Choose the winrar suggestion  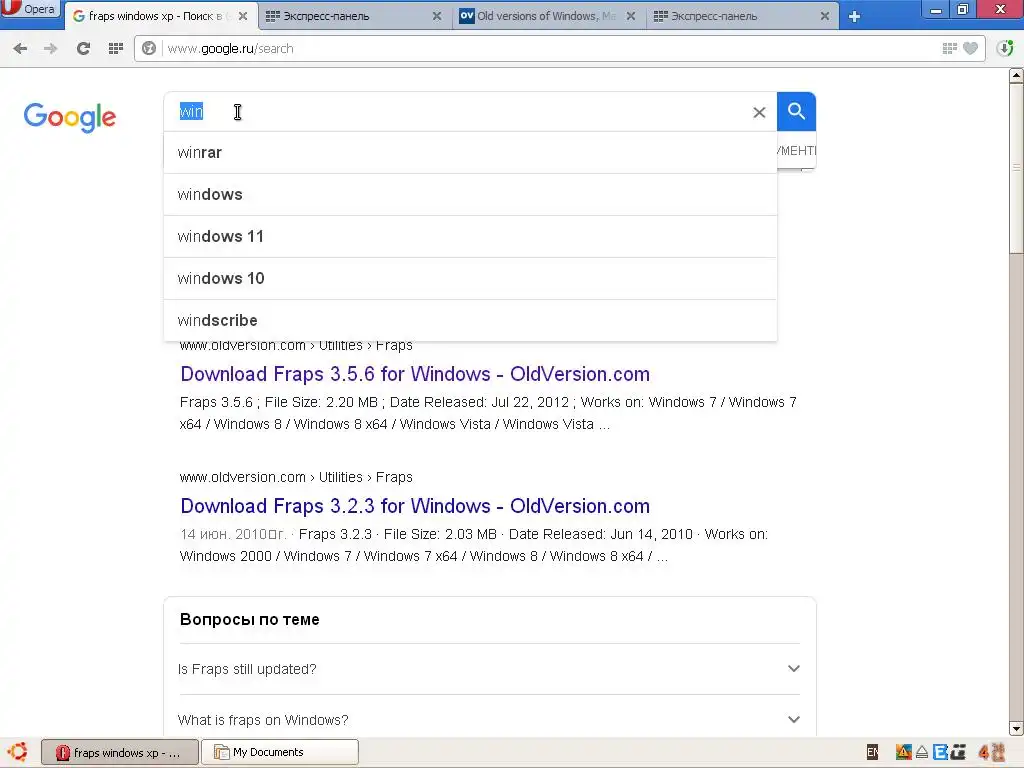pyautogui.click(x=470, y=153)
